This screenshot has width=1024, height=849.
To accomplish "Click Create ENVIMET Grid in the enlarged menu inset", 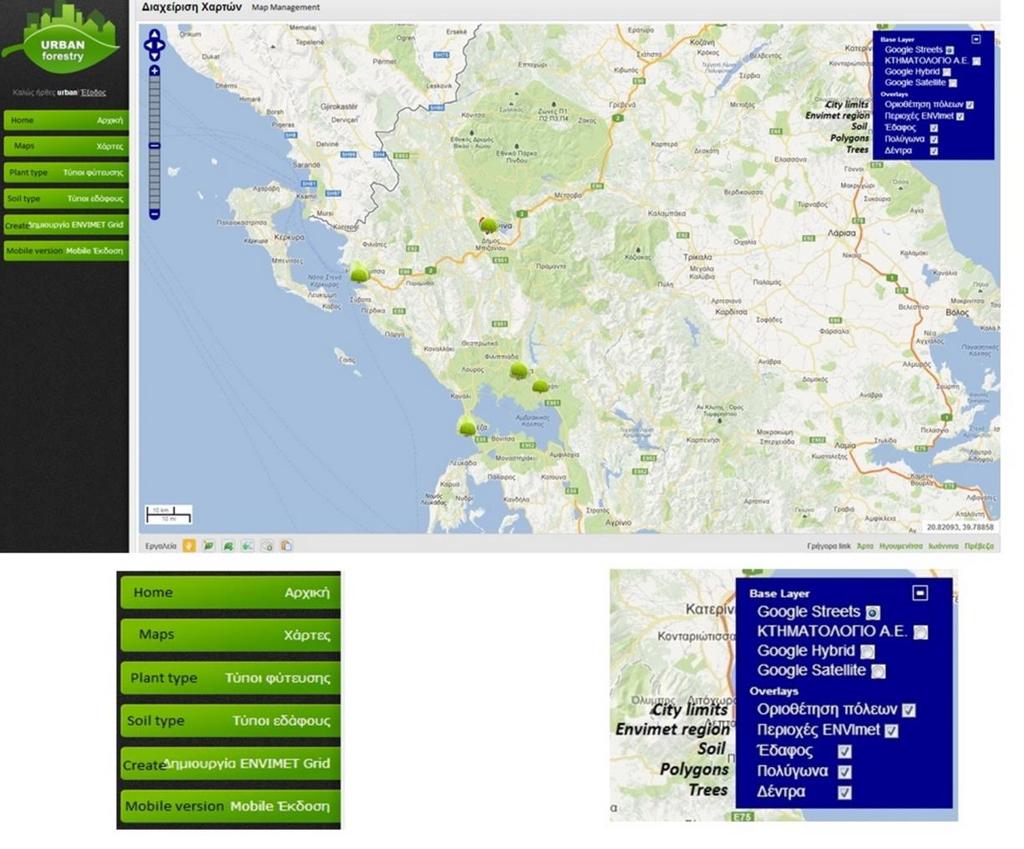I will [x=231, y=763].
